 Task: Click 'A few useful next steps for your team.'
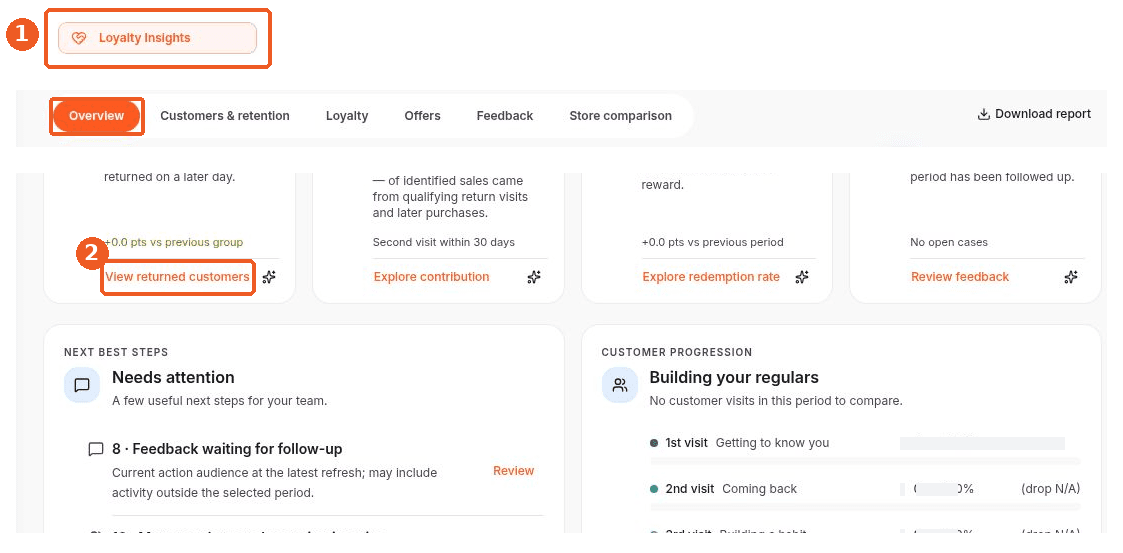(x=219, y=401)
